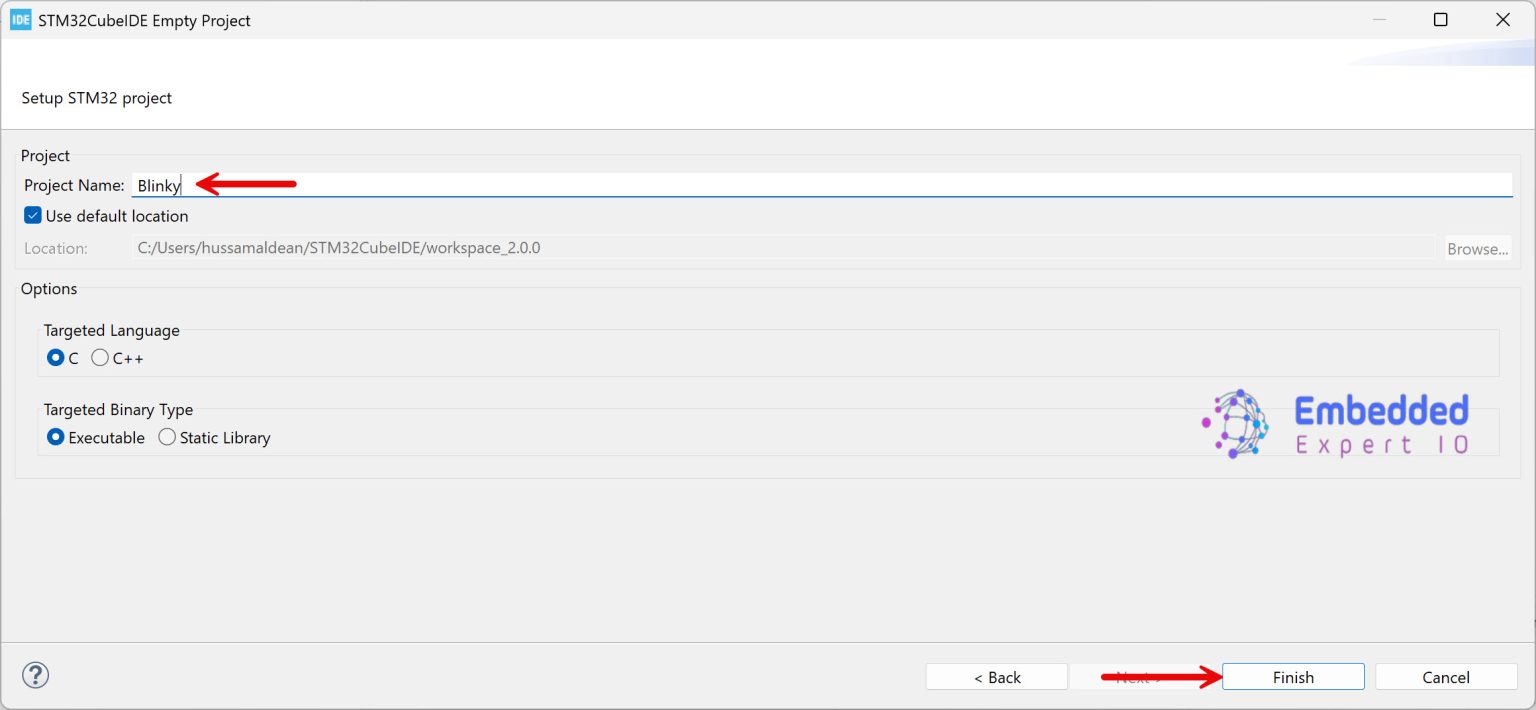
Task: Click the greyed-out Next button
Action: [x=1140, y=677]
